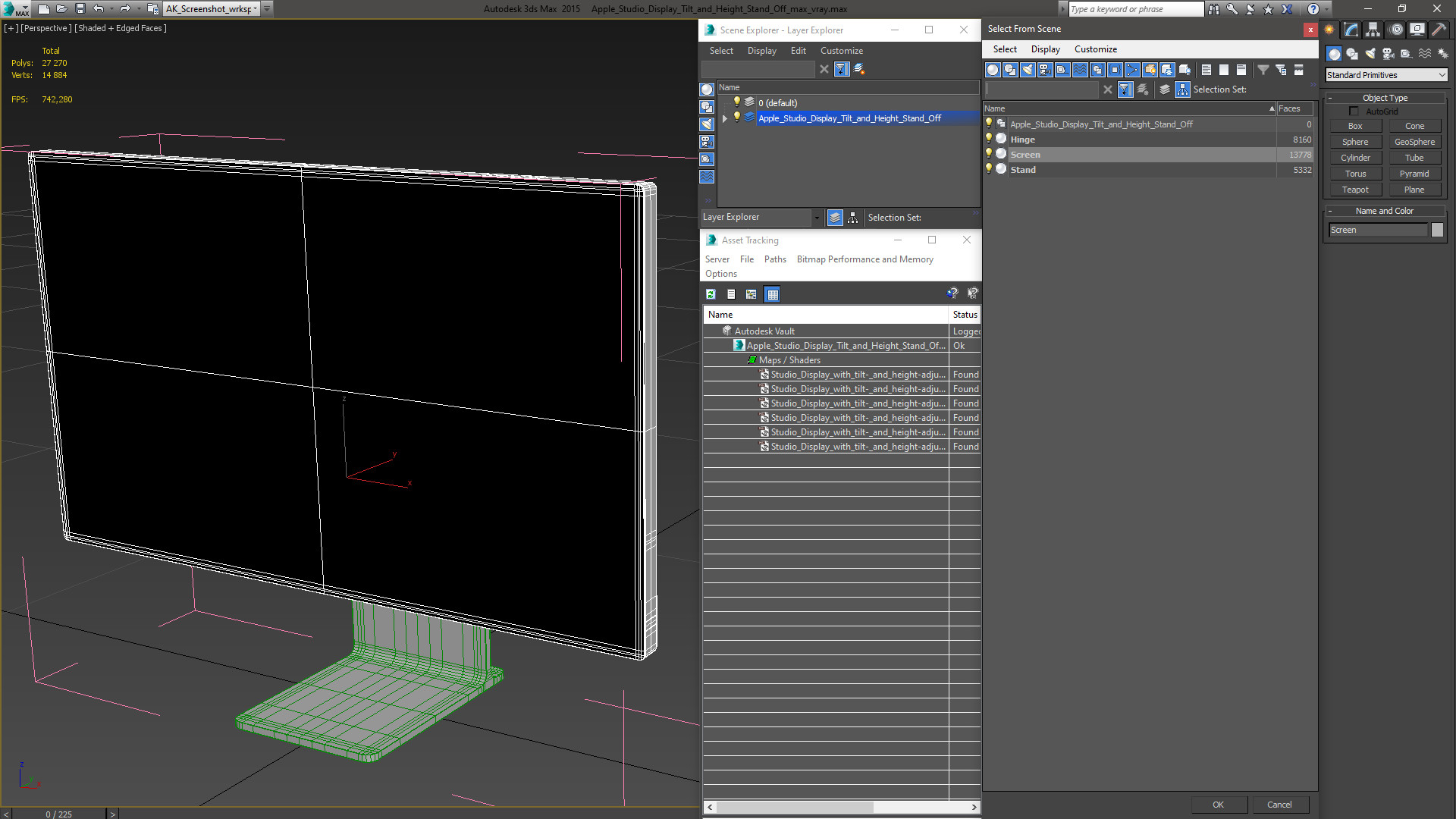The image size is (1456, 819).
Task: Click the Refresh icon in Asset Tracking
Action: click(711, 294)
